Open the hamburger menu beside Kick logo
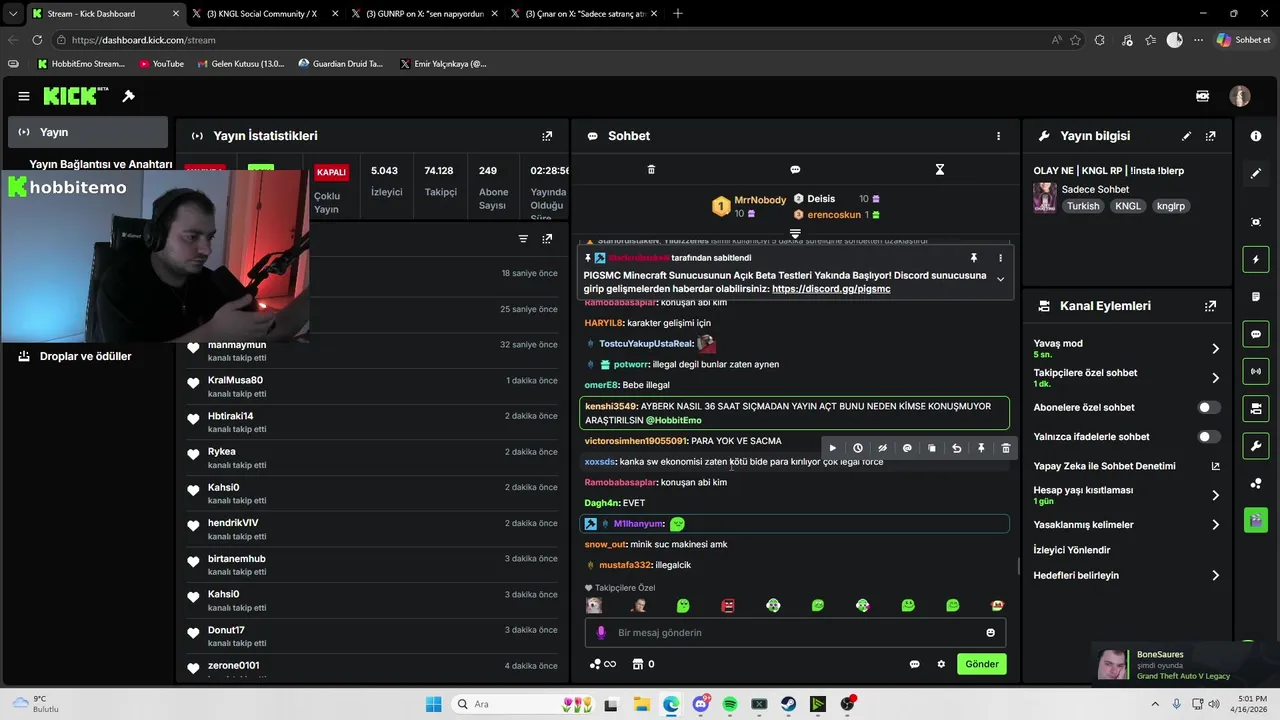This screenshot has width=1280, height=720. click(24, 96)
